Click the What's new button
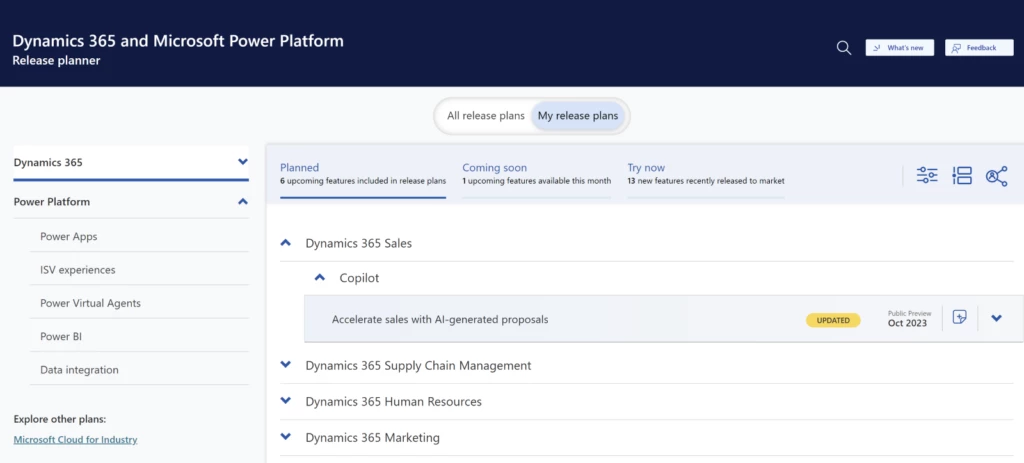This screenshot has width=1024, height=463. coord(899,48)
